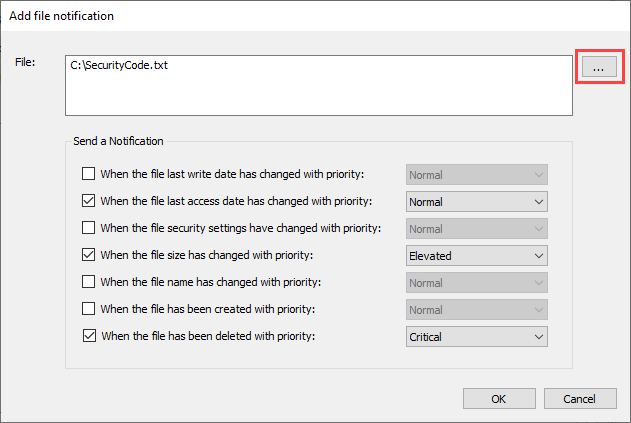The width and height of the screenshot is (631, 423).
Task: Click the file created priority combo box
Action: pos(476,310)
